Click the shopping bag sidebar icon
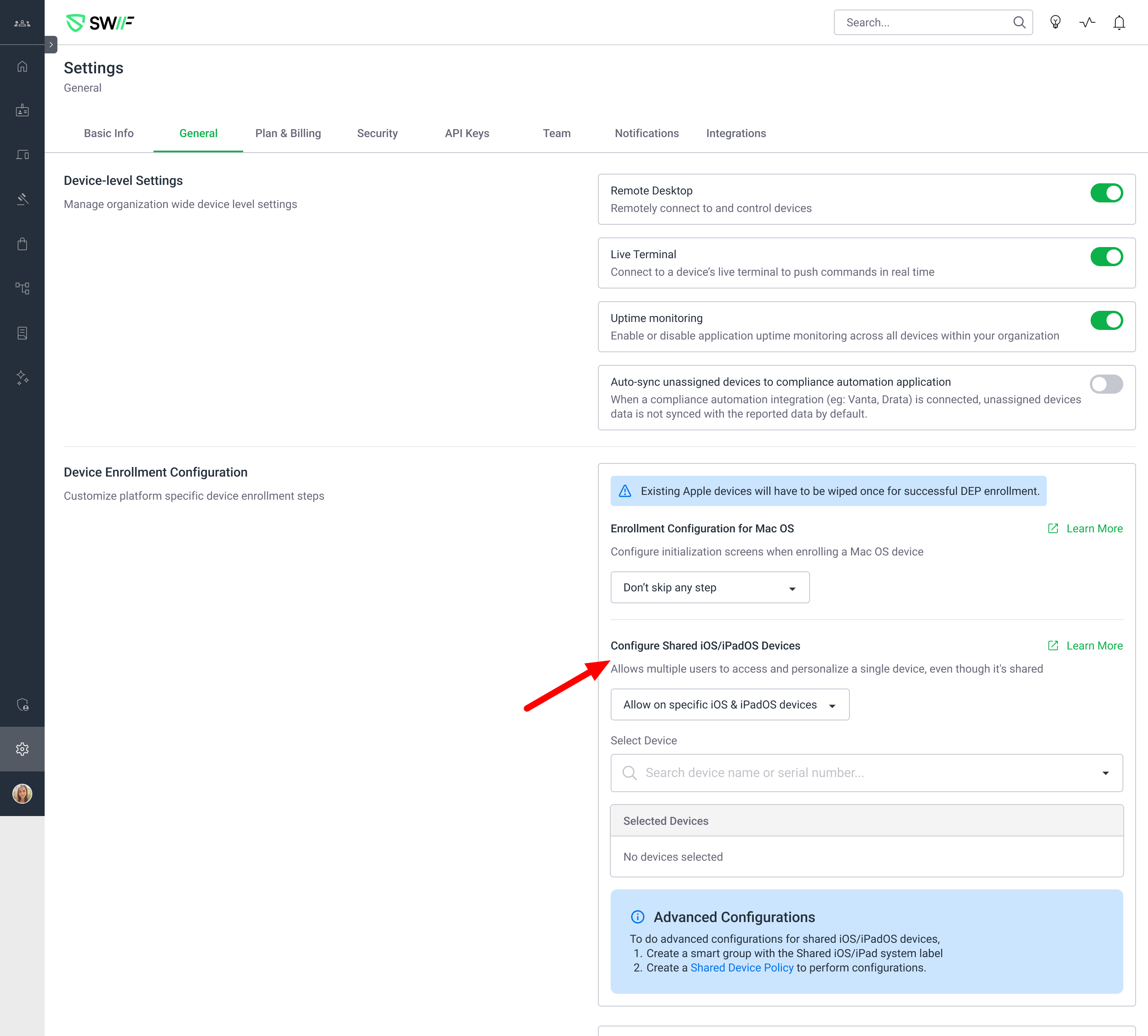1148x1036 pixels. (22, 244)
